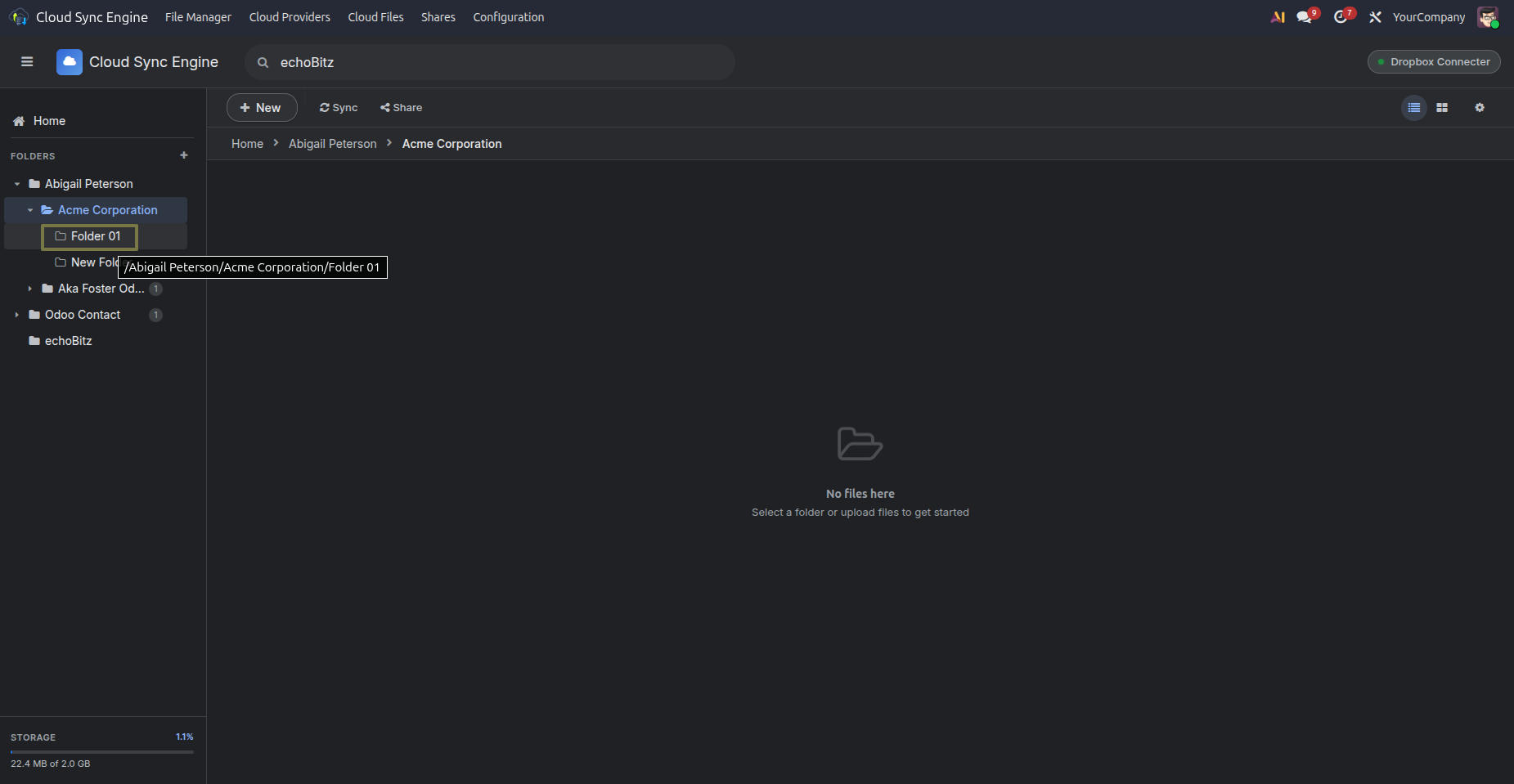The height and width of the screenshot is (784, 1514).
Task: Click the Sync button
Action: pyautogui.click(x=339, y=108)
